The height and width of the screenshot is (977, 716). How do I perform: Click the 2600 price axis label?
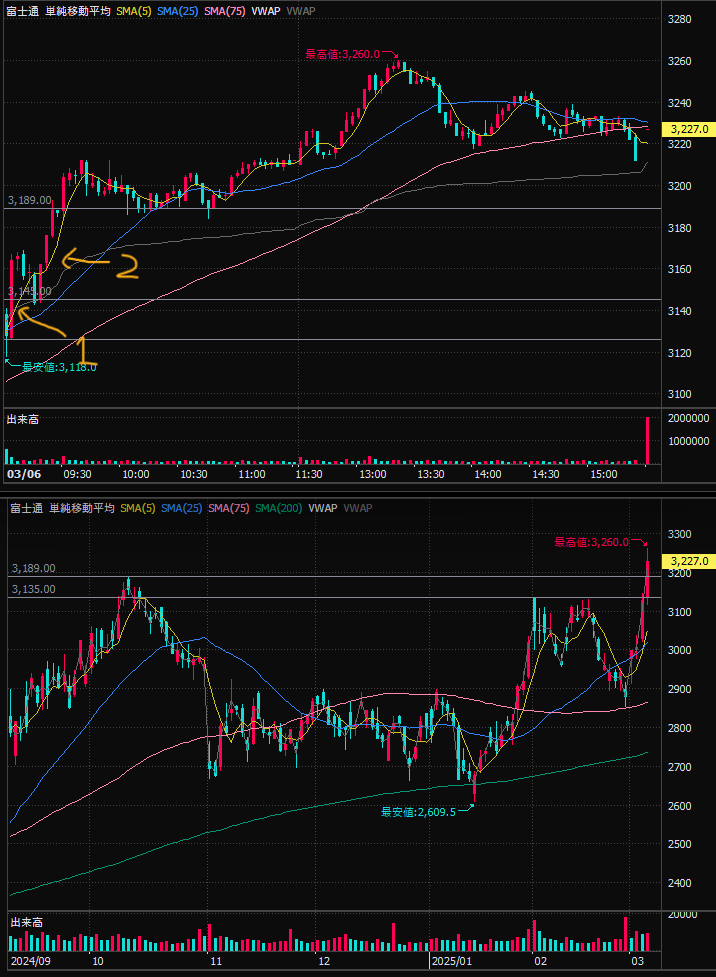(x=679, y=806)
